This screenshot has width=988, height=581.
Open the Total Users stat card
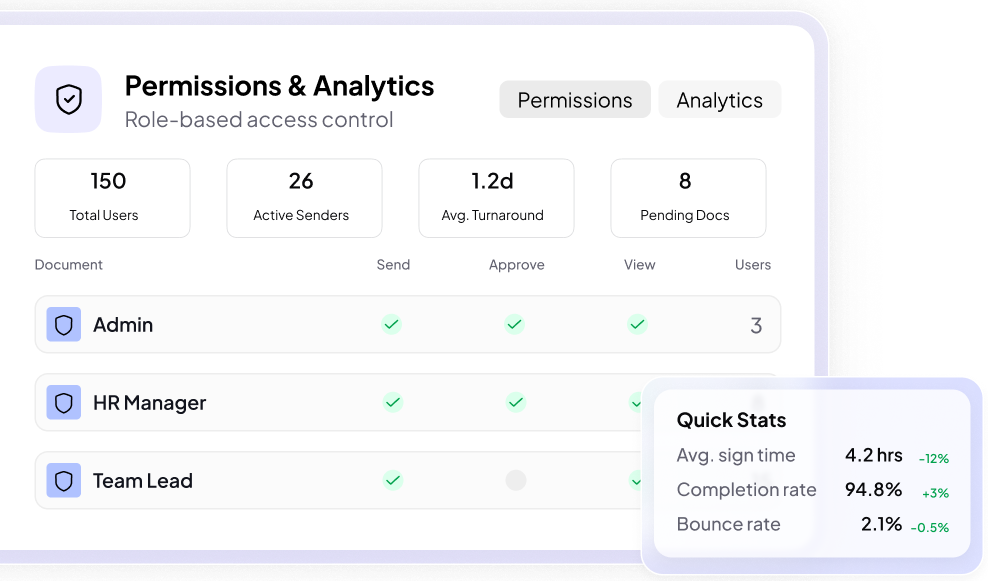pos(112,198)
